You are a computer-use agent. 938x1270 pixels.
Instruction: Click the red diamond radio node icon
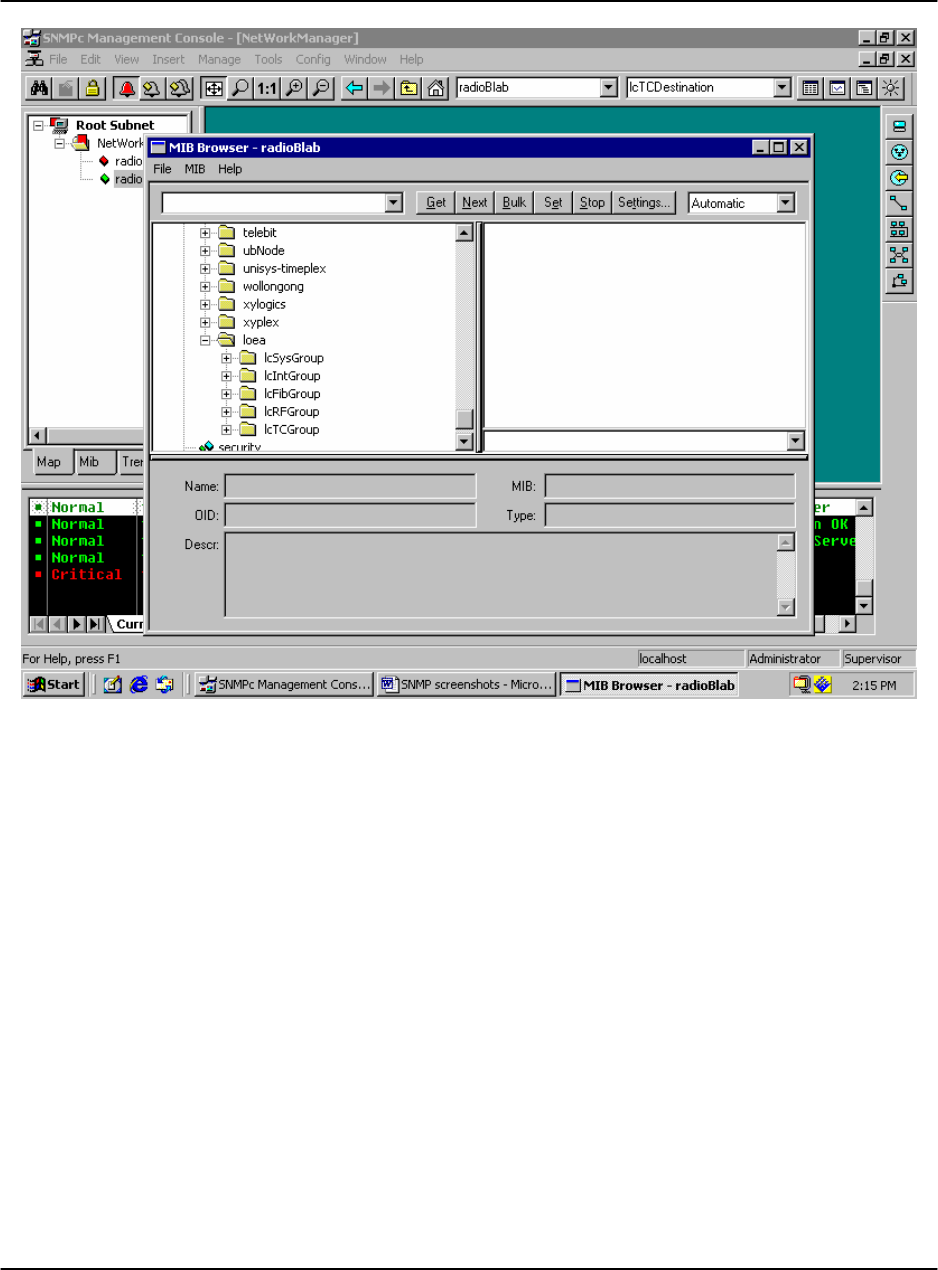pyautogui.click(x=105, y=161)
